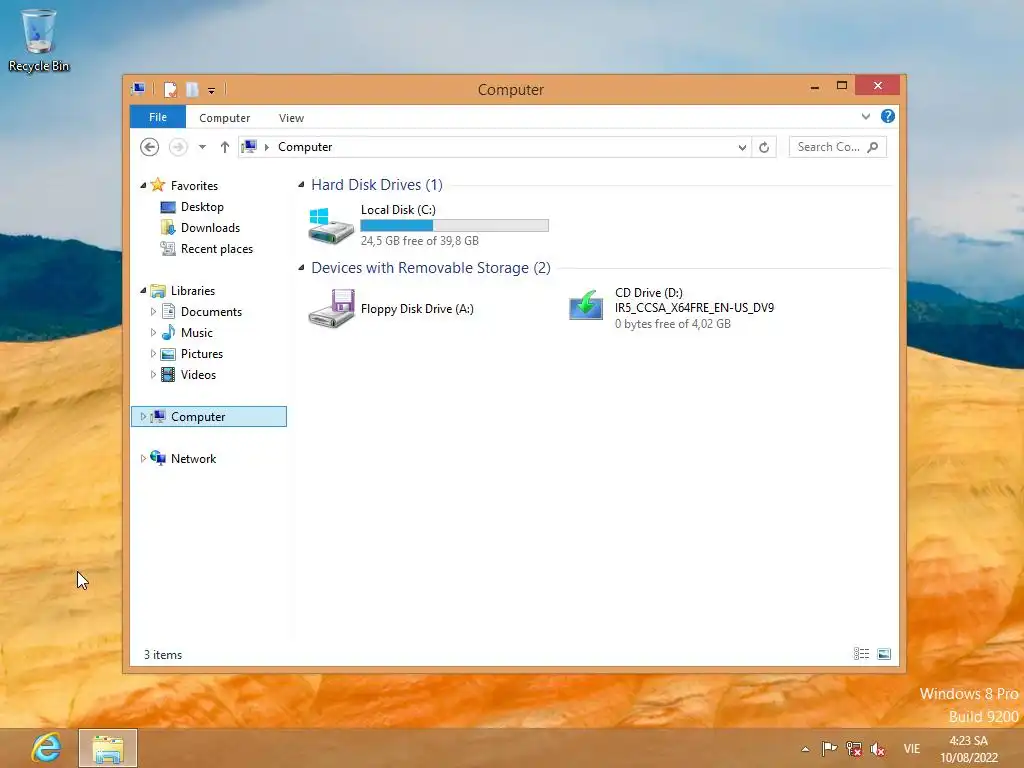Expand the Pictures library node

[153, 353]
